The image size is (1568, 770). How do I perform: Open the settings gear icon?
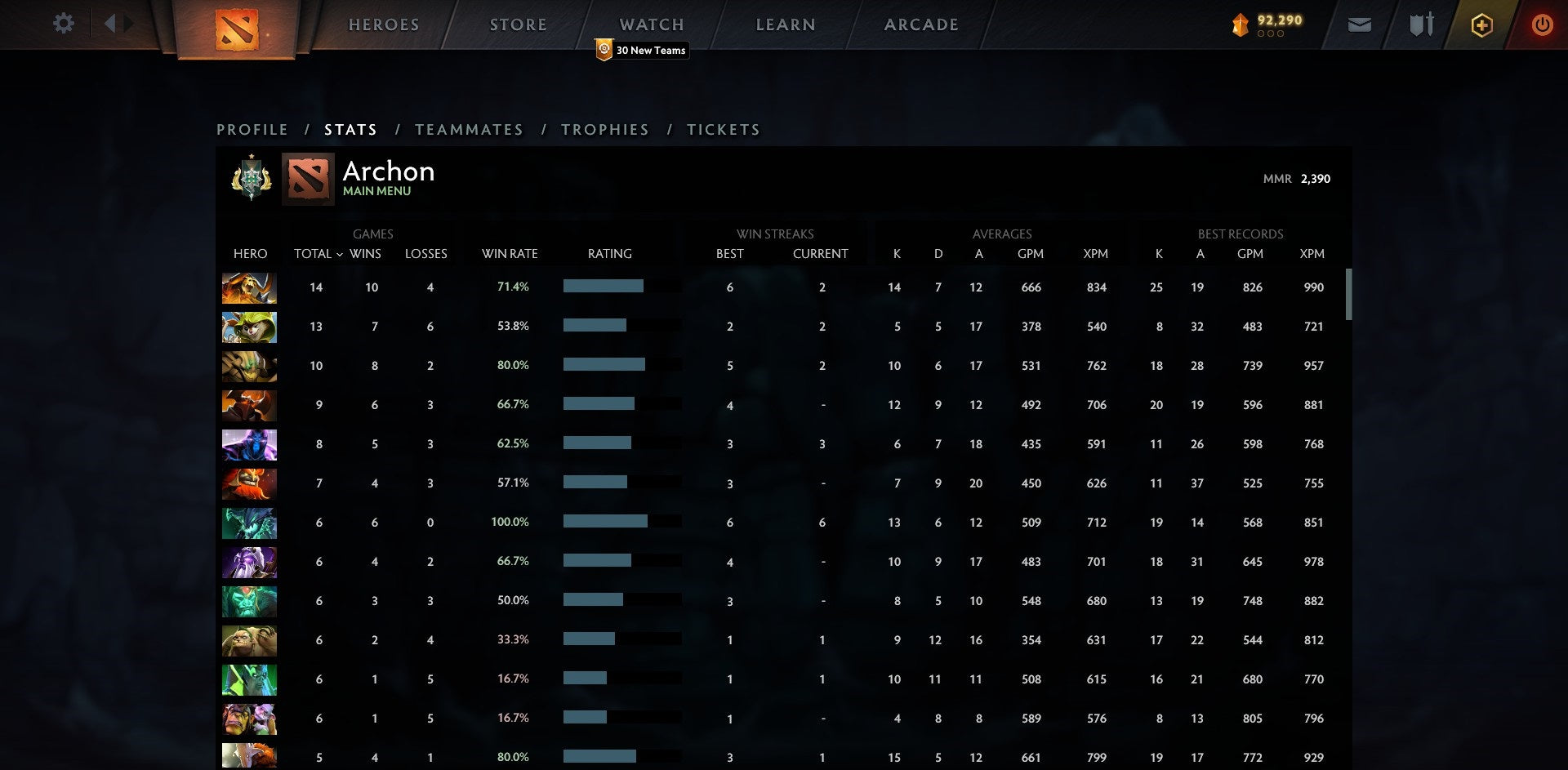coord(63,24)
